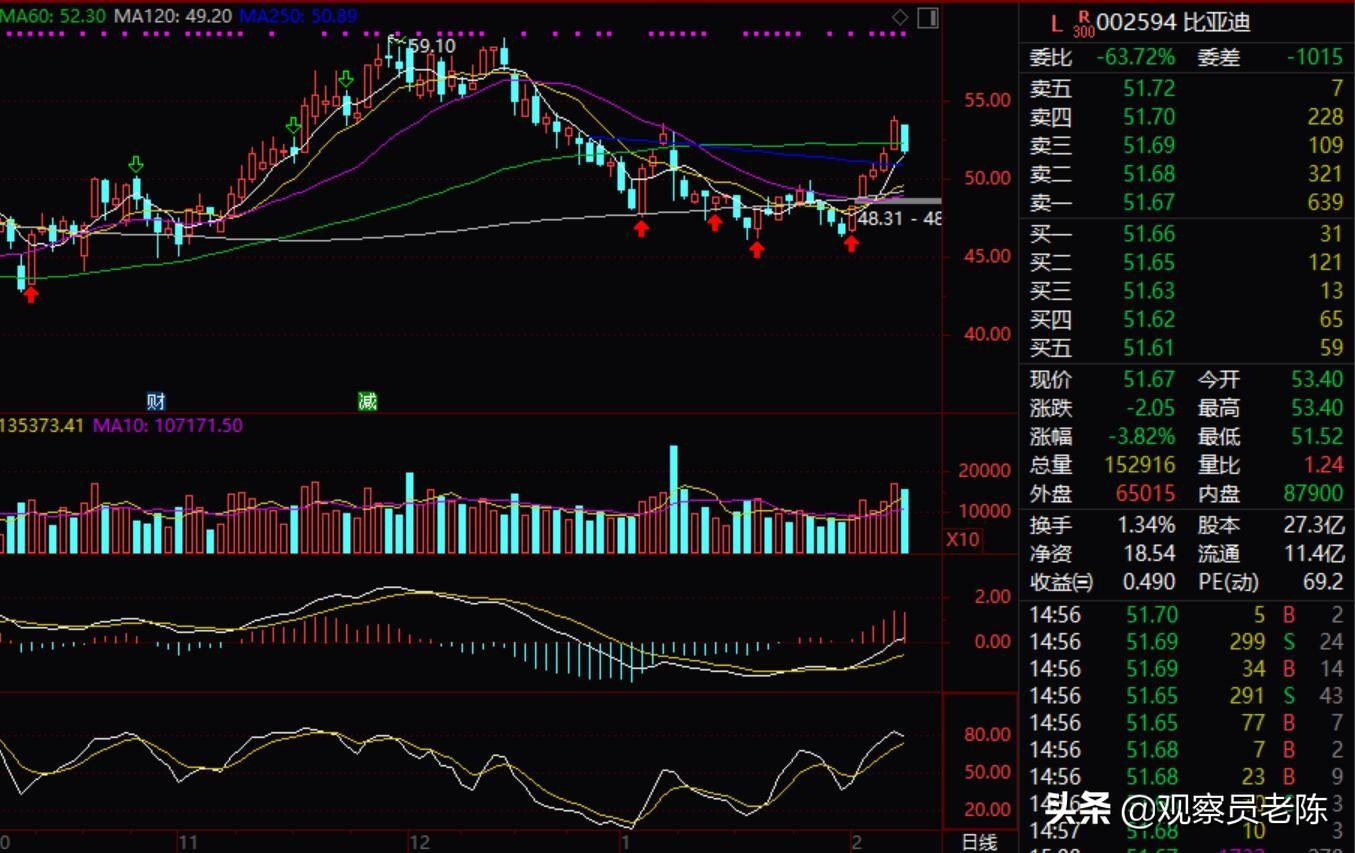Click the diamond icon above the chart
The width and height of the screenshot is (1355, 853).
(x=900, y=17)
